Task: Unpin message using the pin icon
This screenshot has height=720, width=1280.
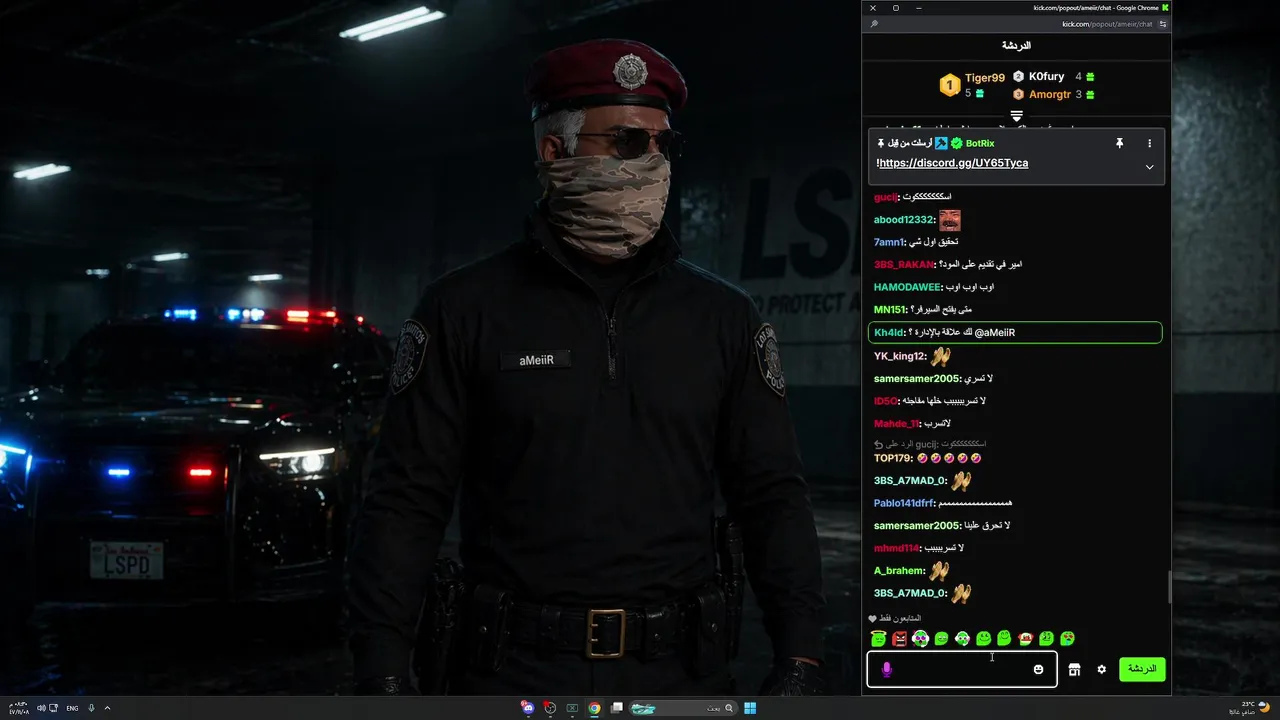Action: pyautogui.click(x=1120, y=143)
